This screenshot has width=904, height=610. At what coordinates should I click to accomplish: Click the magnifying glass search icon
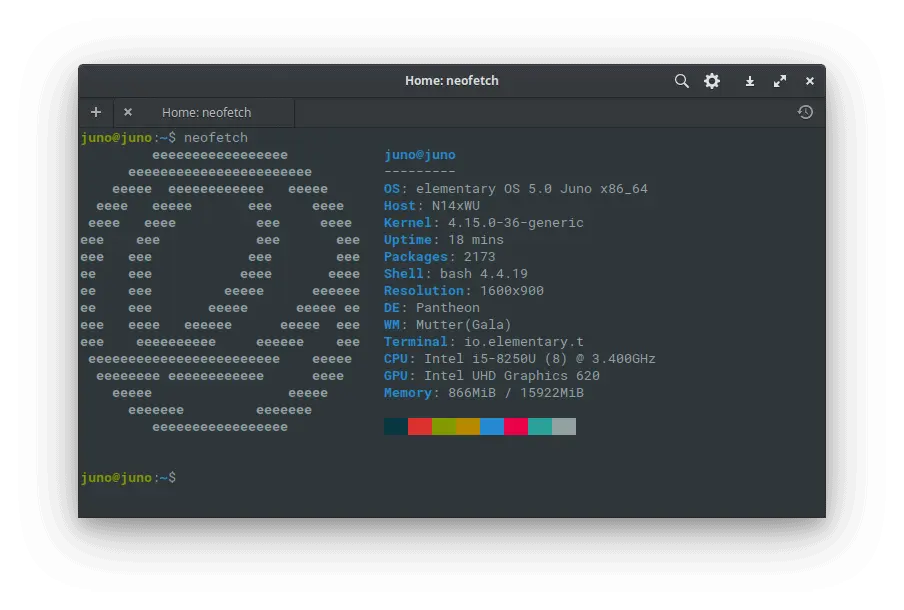coord(681,81)
